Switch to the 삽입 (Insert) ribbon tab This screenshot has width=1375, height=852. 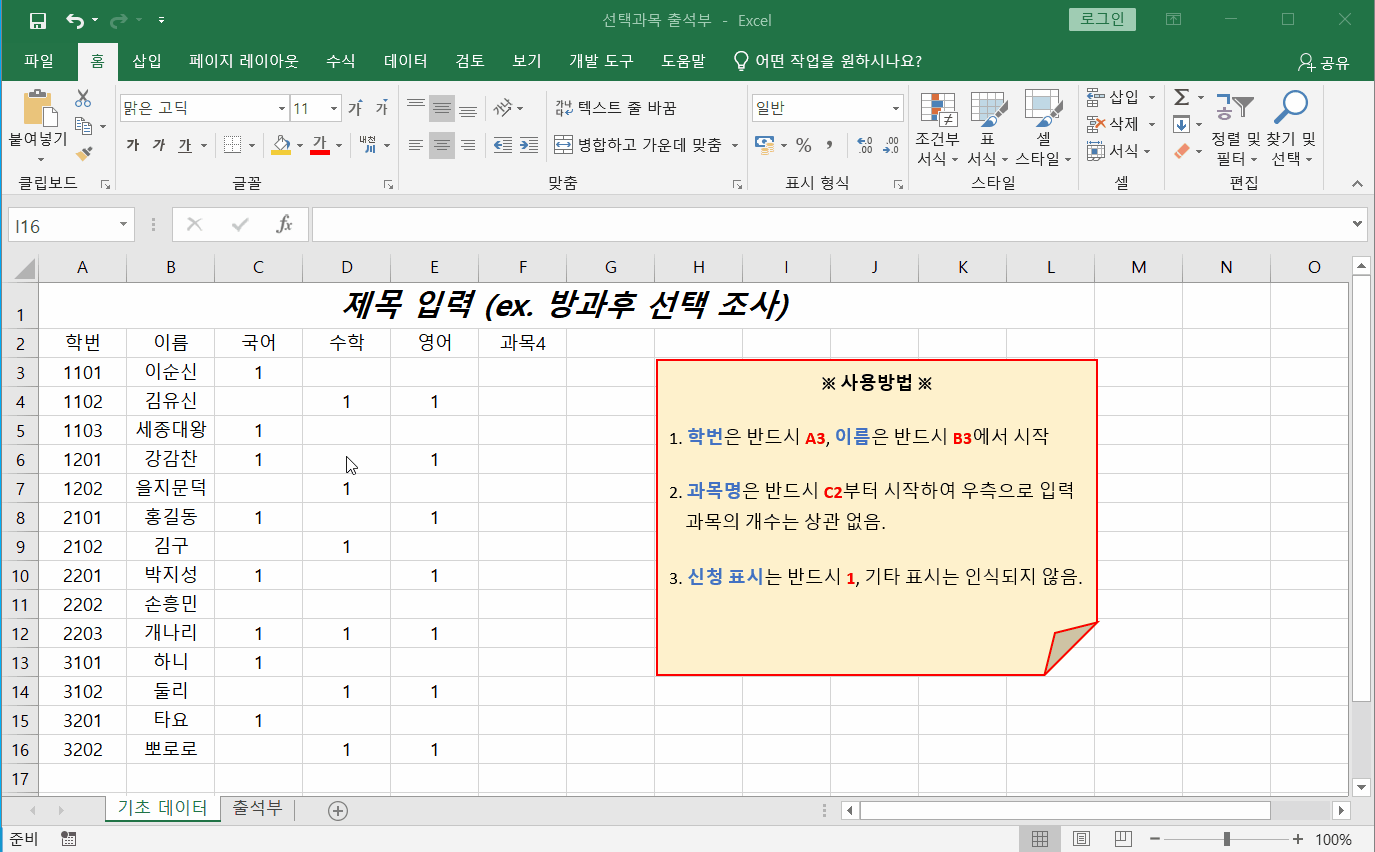click(x=147, y=61)
